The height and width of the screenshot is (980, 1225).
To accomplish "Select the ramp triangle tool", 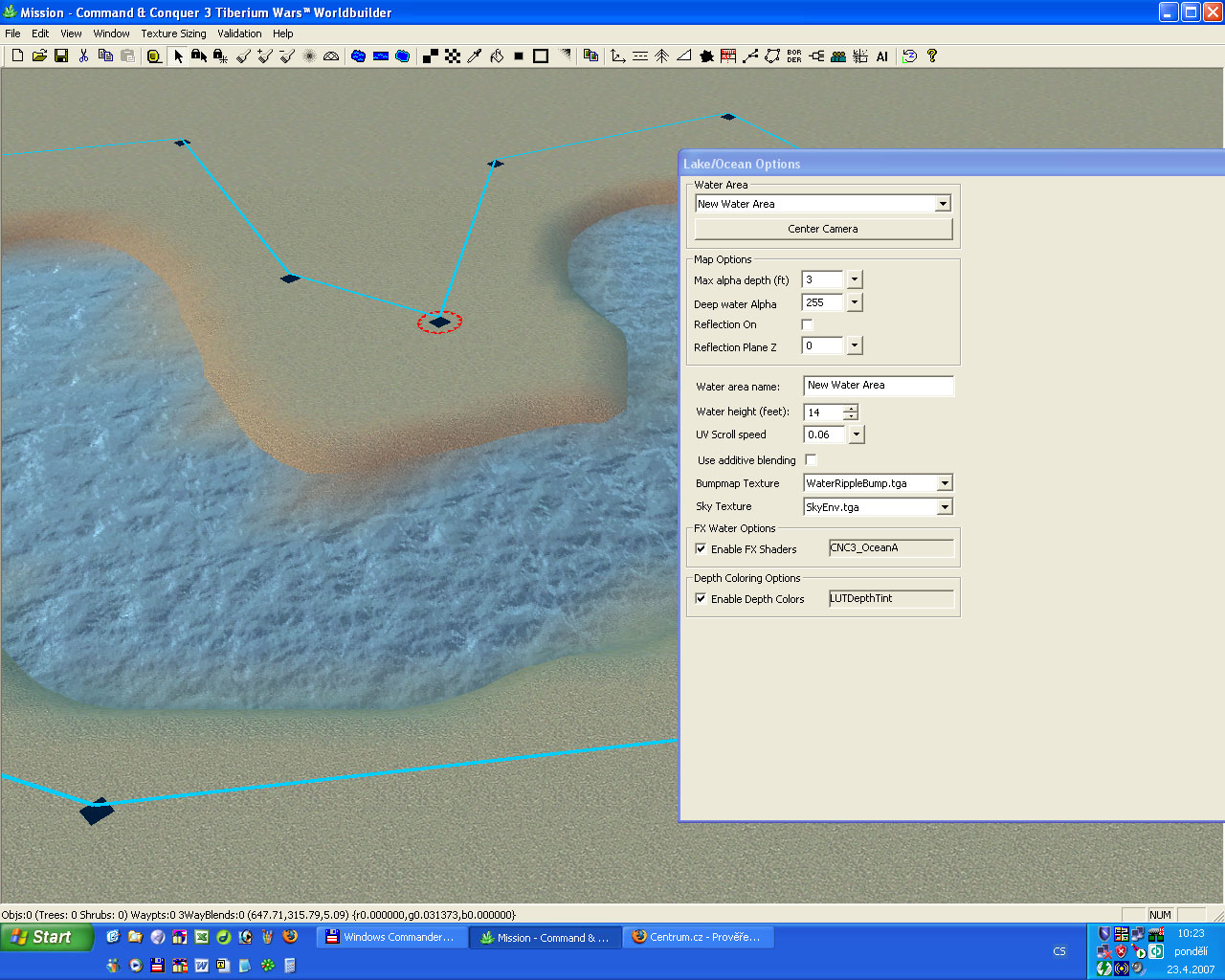I will coord(684,56).
